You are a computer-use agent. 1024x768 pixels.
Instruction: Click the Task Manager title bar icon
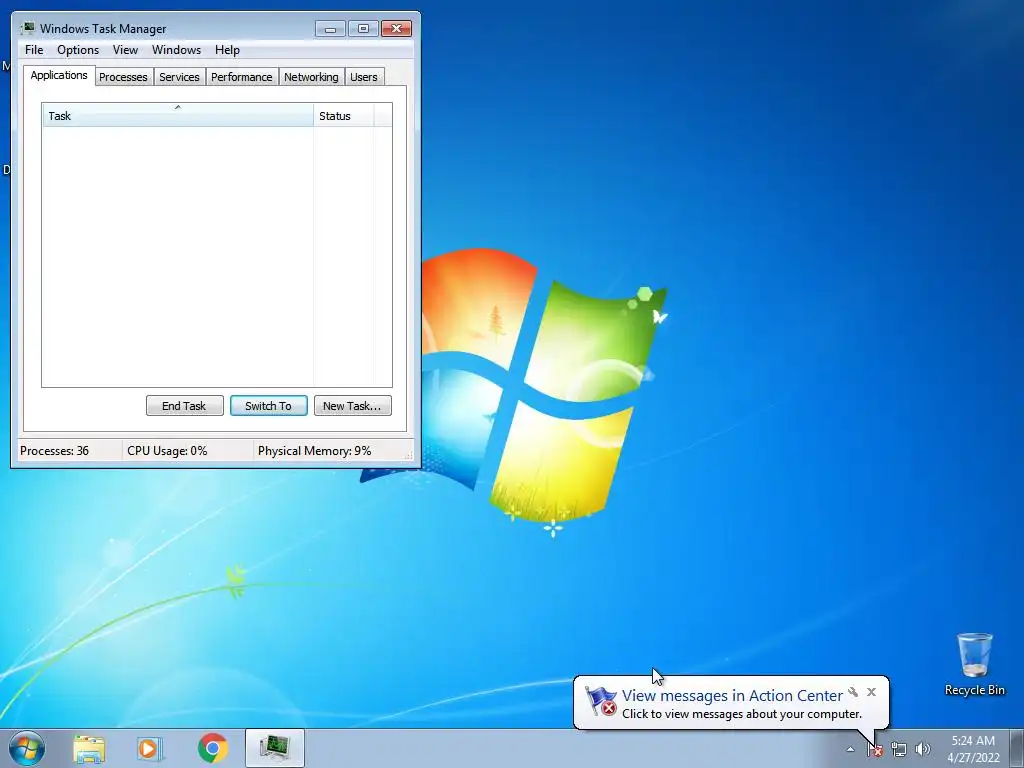(27, 28)
